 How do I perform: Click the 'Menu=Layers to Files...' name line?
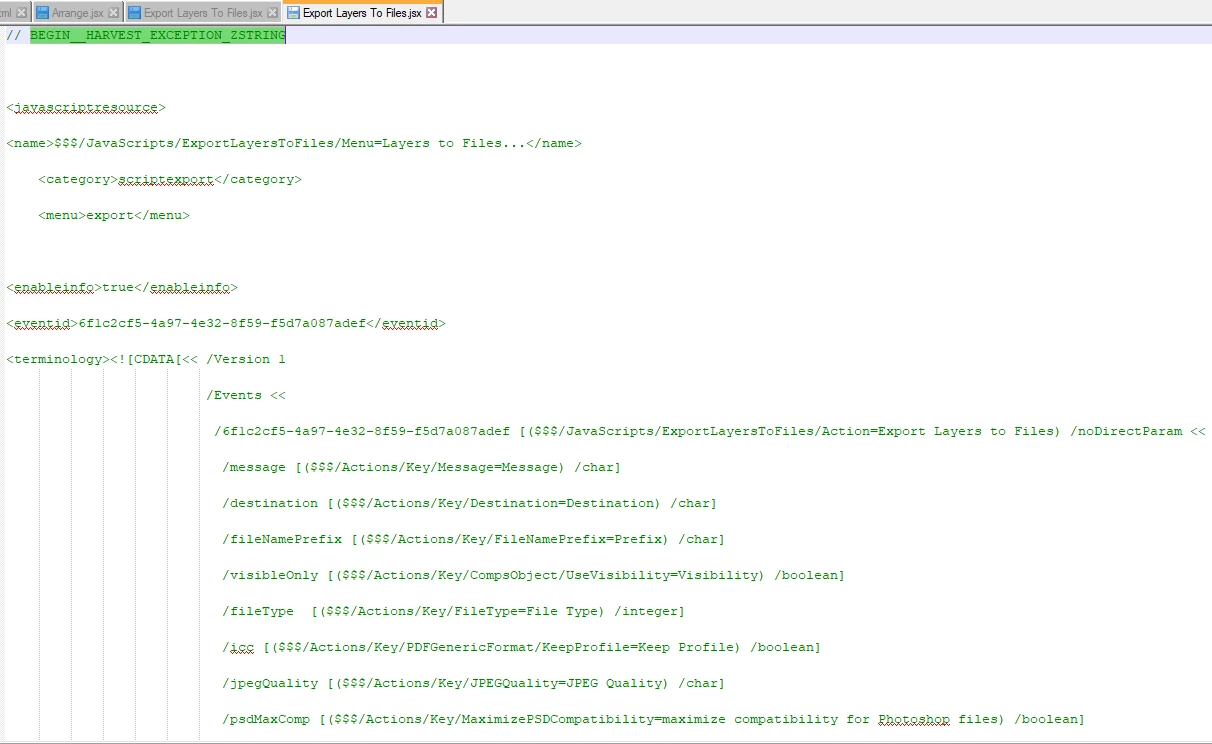(x=294, y=143)
